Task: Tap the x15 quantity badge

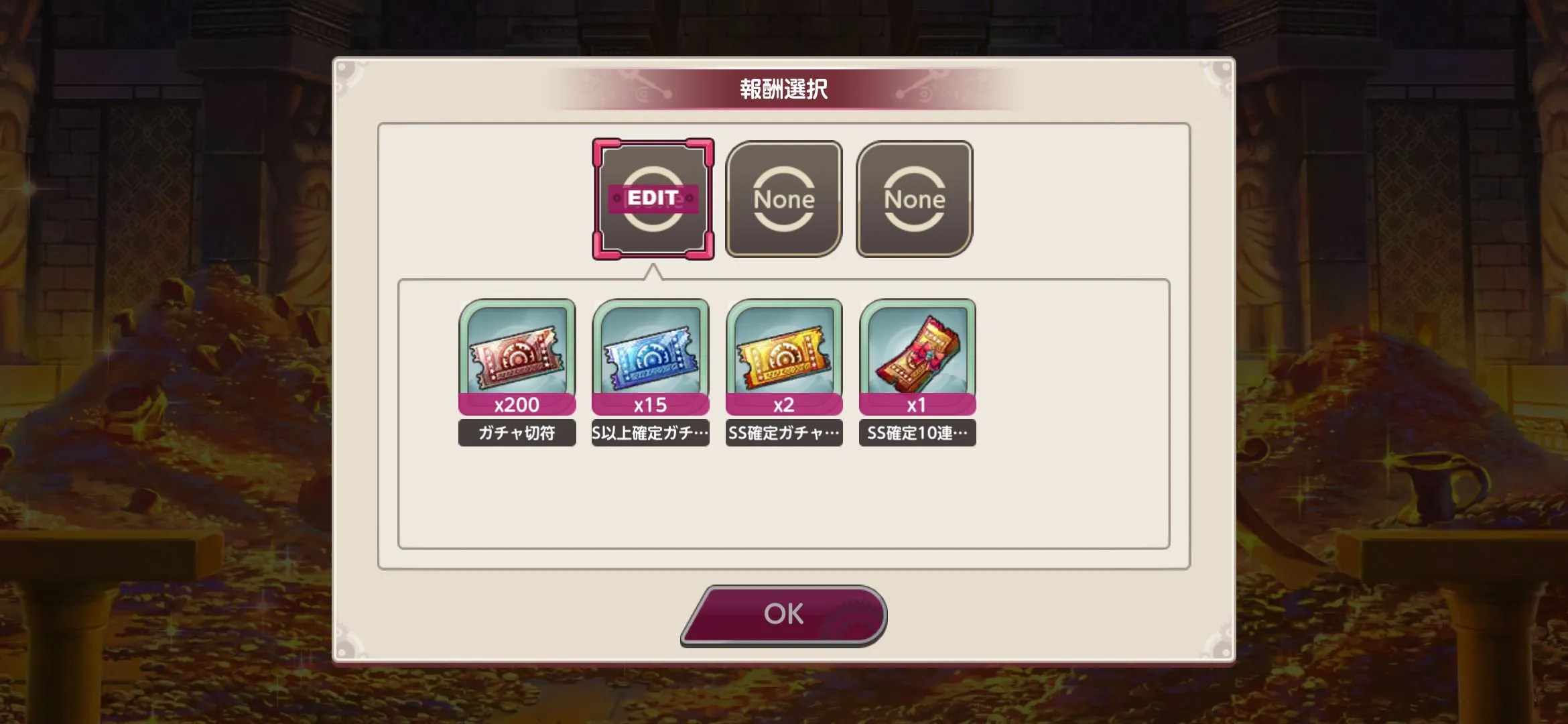Action: (x=650, y=405)
